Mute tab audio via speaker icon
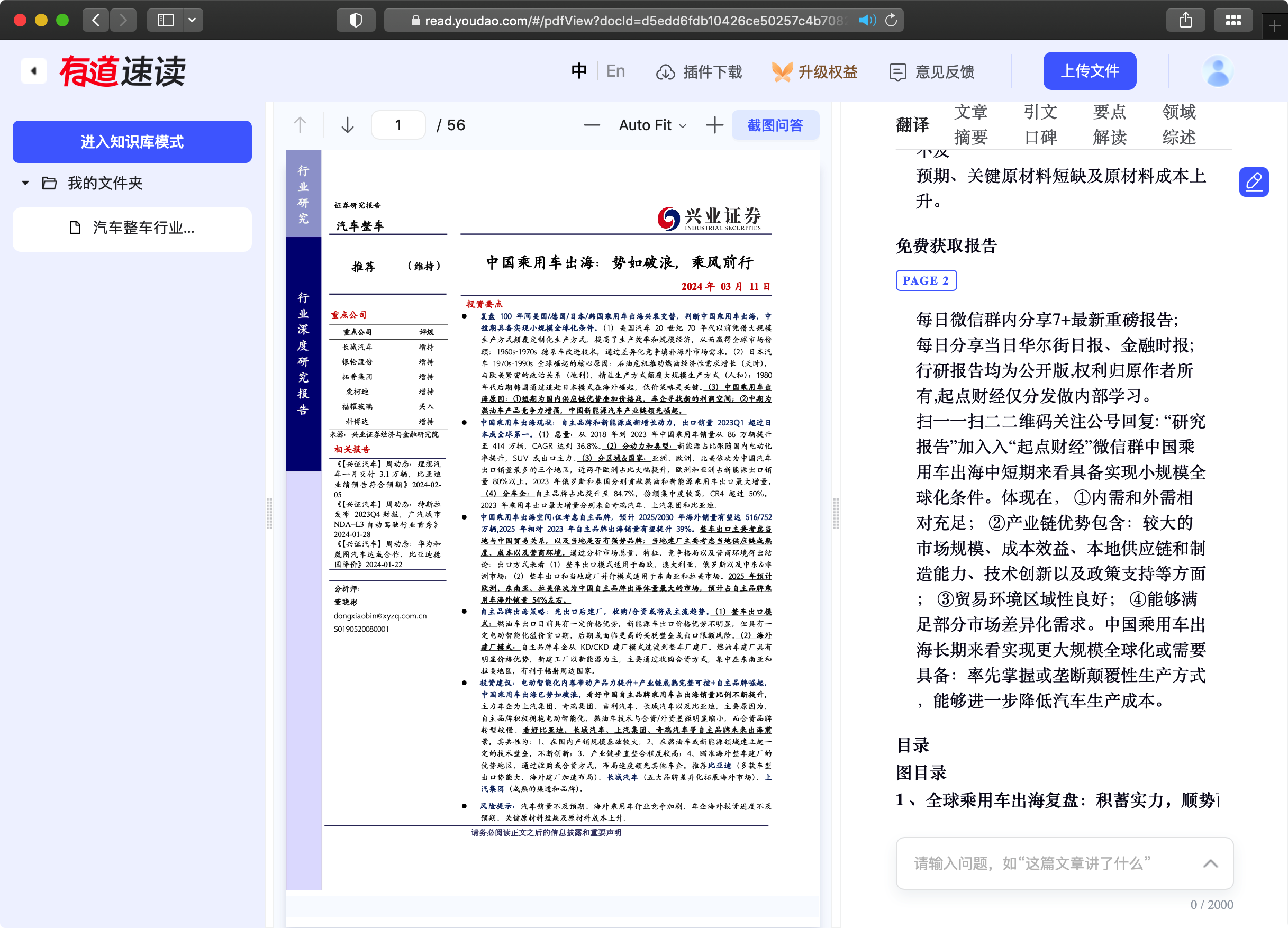 [867, 21]
